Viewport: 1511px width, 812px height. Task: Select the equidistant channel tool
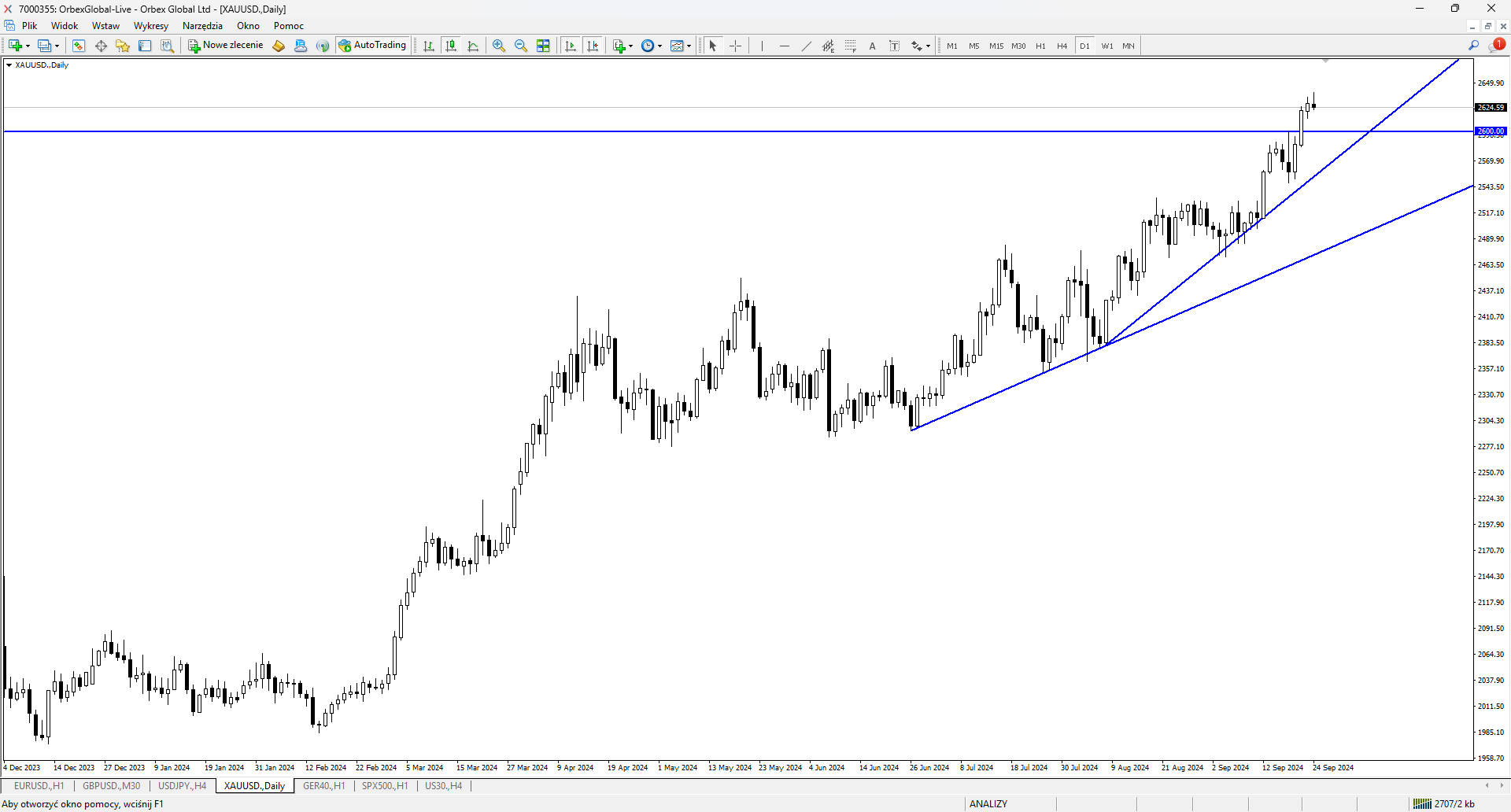(828, 46)
